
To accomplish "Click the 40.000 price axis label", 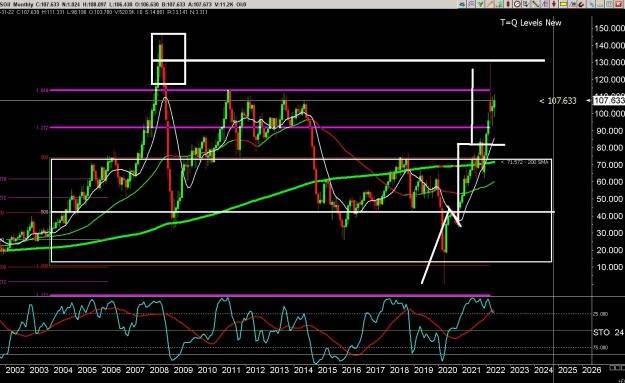I will pyautogui.click(x=609, y=216).
